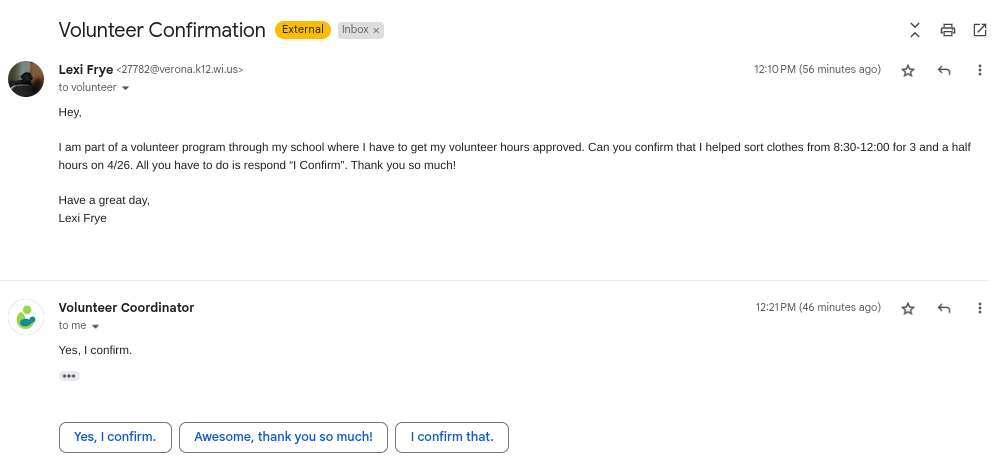Click Lexi Frye's profile photo
Image resolution: width=1006 pixels, height=469 pixels.
[x=26, y=78]
